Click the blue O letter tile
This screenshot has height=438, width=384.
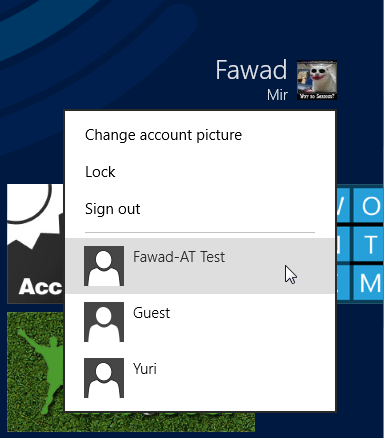(x=368, y=206)
